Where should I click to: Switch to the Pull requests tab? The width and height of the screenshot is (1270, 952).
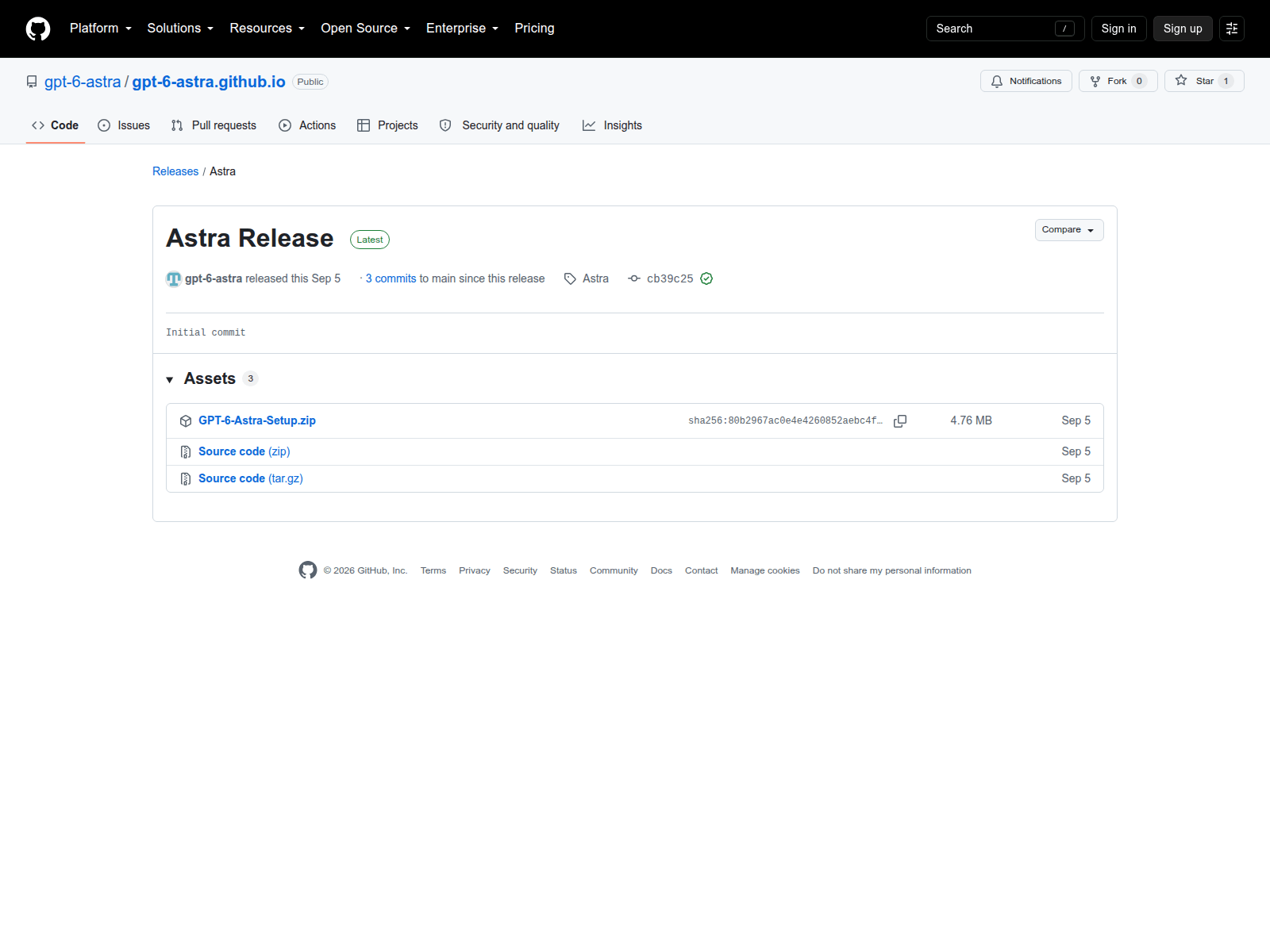[x=214, y=125]
